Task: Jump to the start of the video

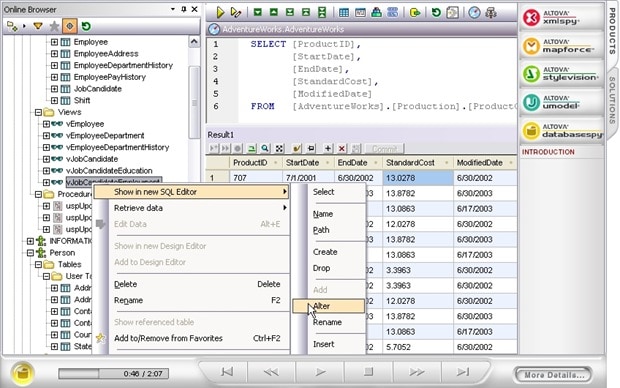Action: pos(227,372)
